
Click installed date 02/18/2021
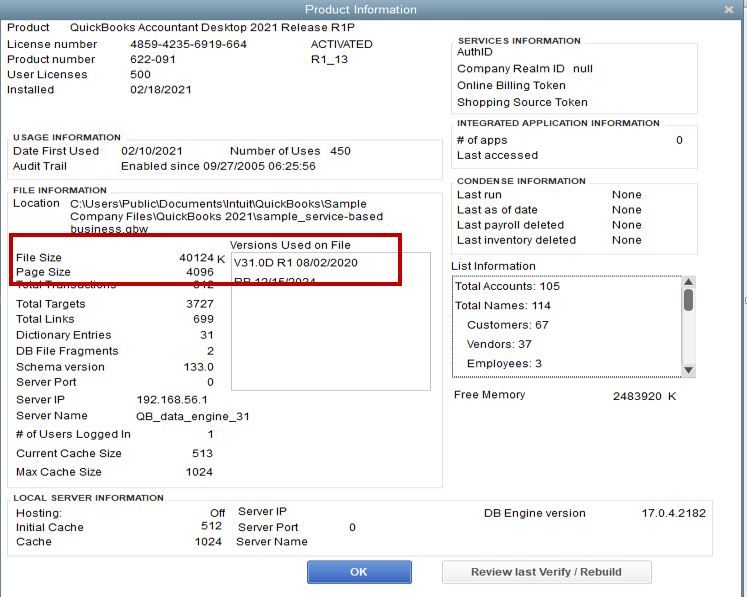click(x=161, y=90)
